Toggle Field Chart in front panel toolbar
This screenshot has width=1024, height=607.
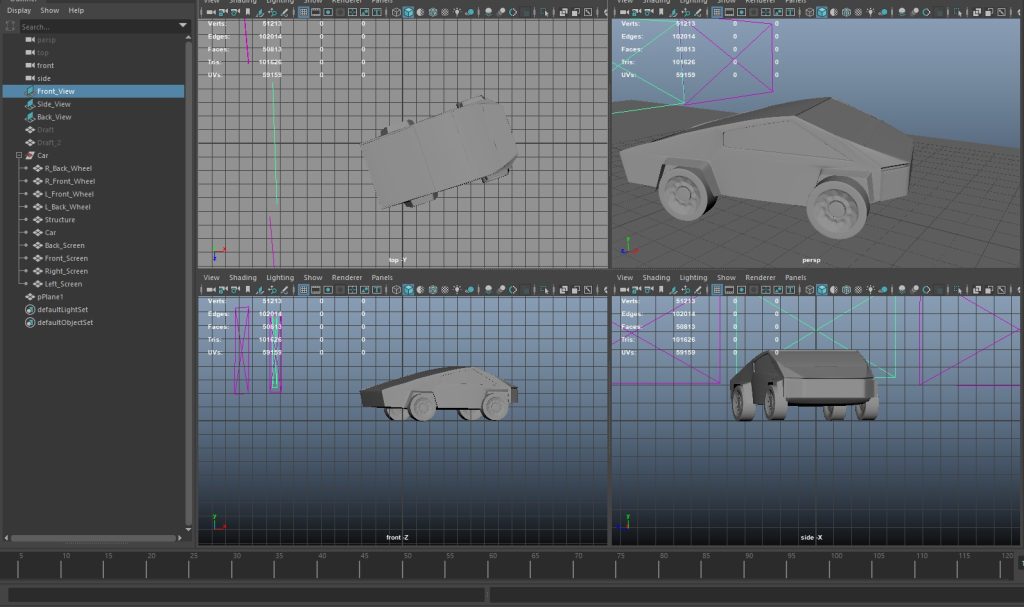click(353, 289)
